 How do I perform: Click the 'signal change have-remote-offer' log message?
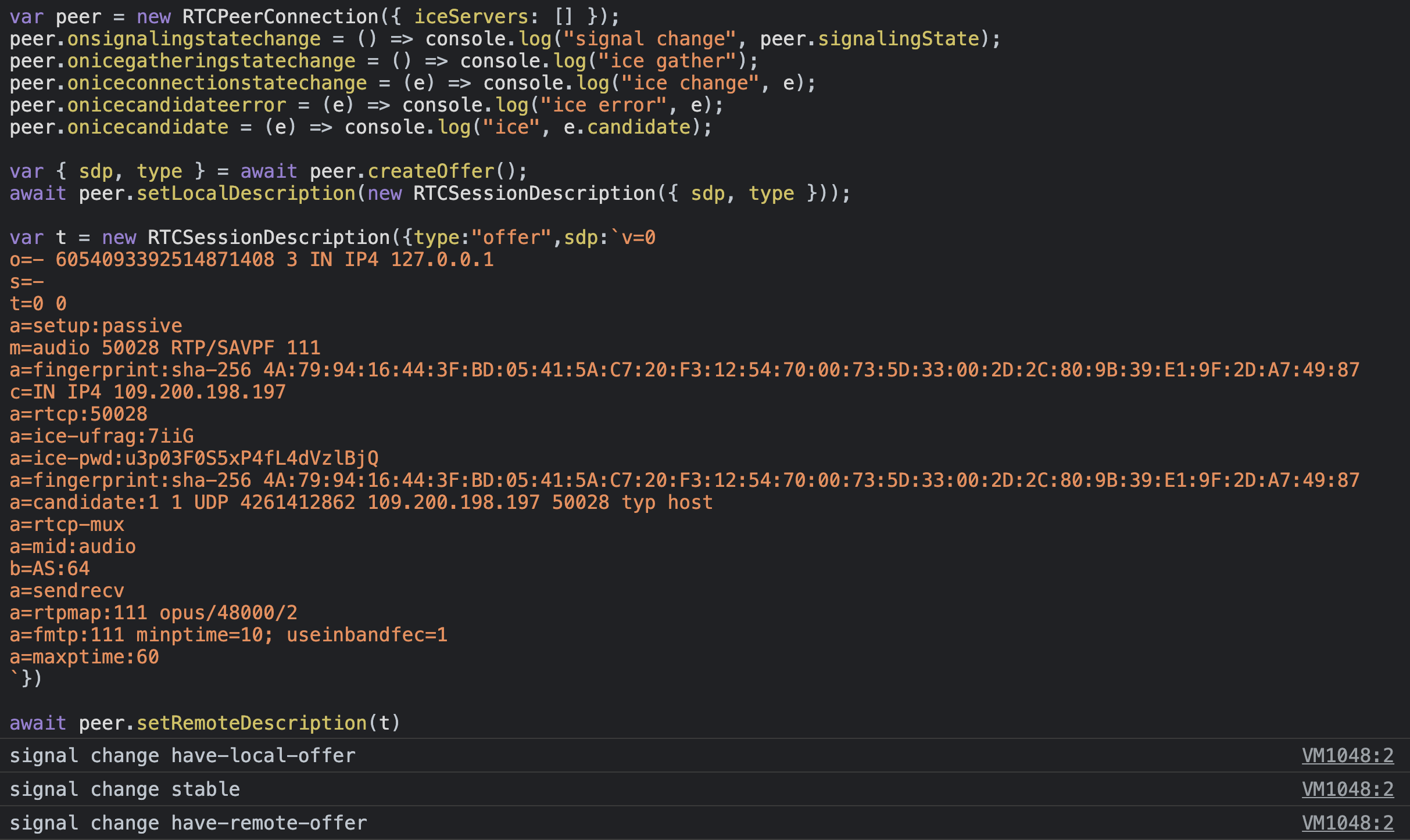tap(188, 823)
